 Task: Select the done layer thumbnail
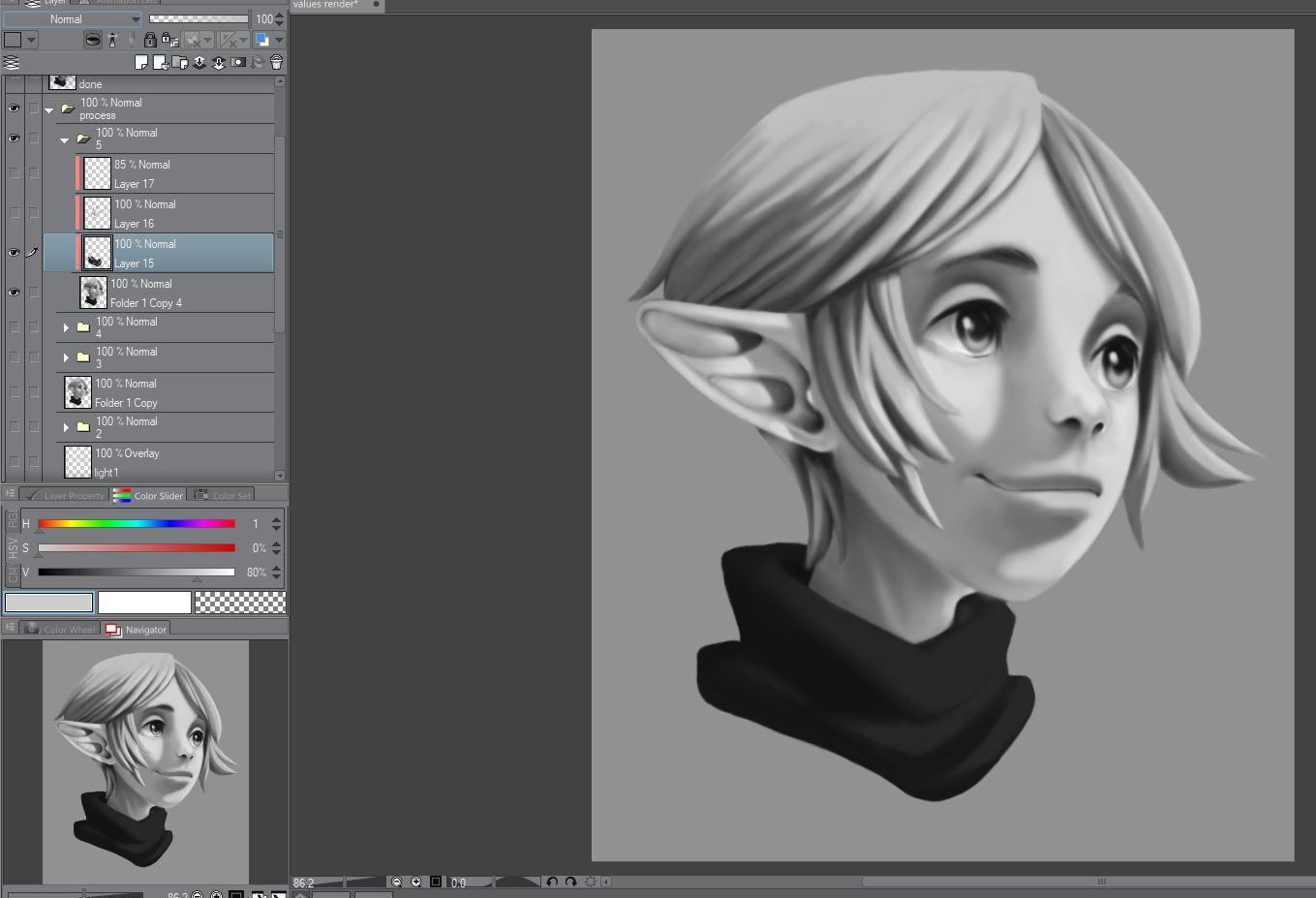62,83
